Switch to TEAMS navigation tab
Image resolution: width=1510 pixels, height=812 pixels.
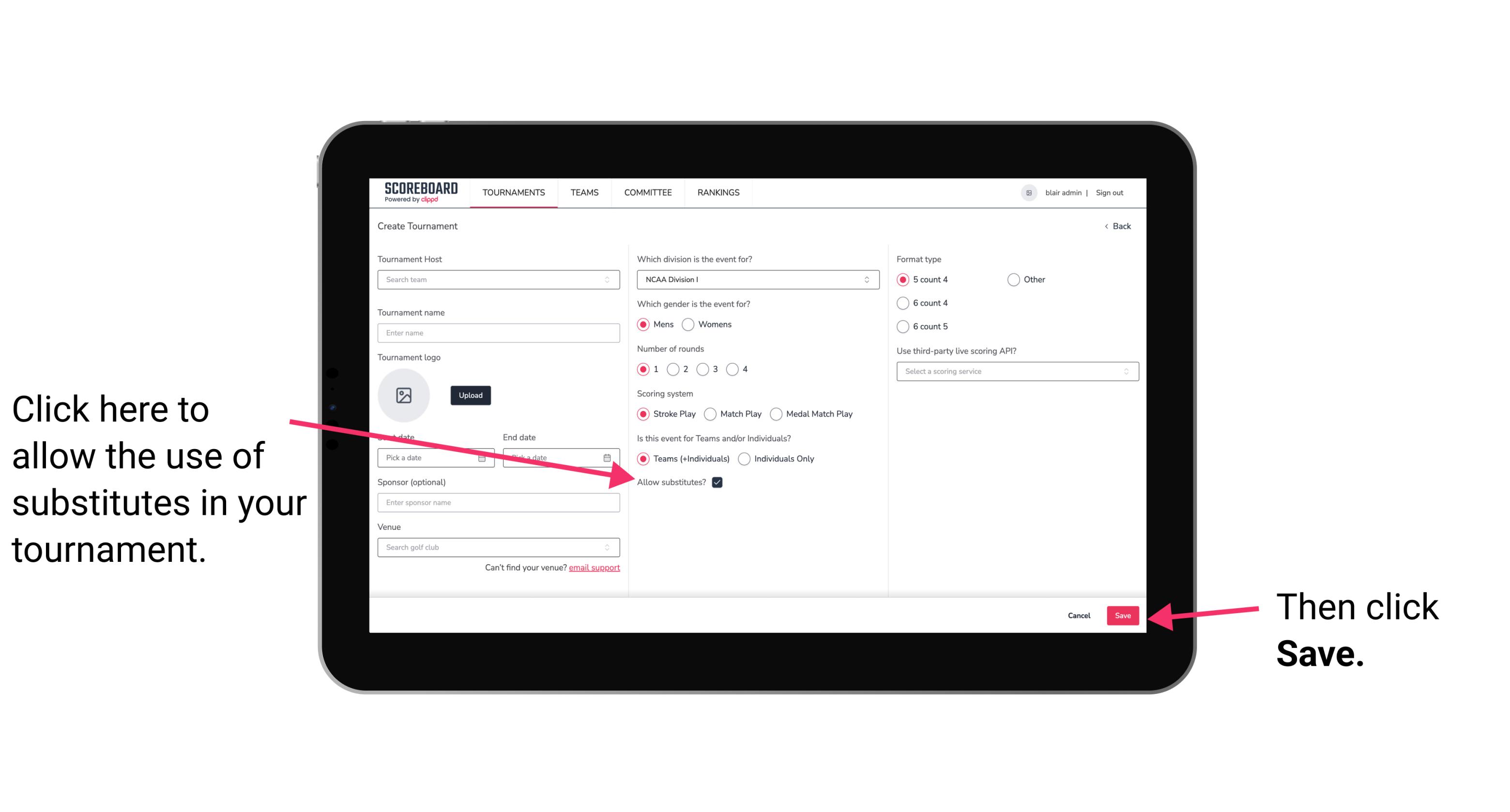click(x=583, y=192)
